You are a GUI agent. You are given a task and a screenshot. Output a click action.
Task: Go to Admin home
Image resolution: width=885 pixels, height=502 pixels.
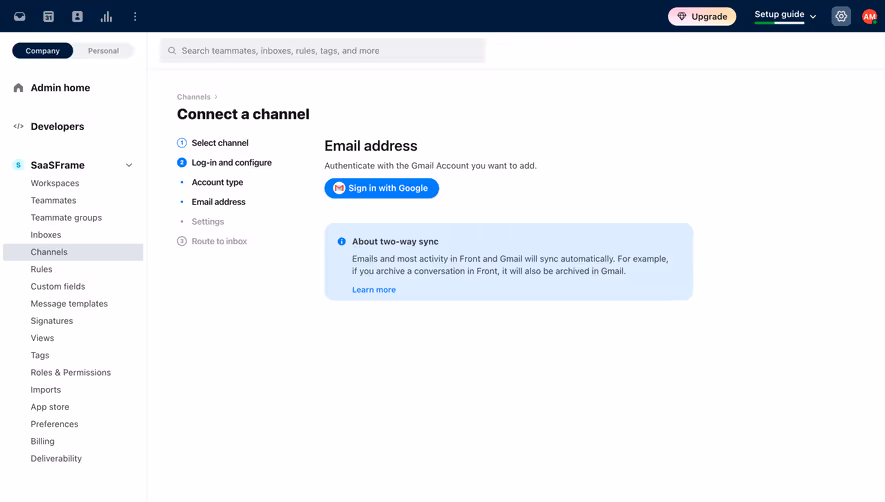60,88
